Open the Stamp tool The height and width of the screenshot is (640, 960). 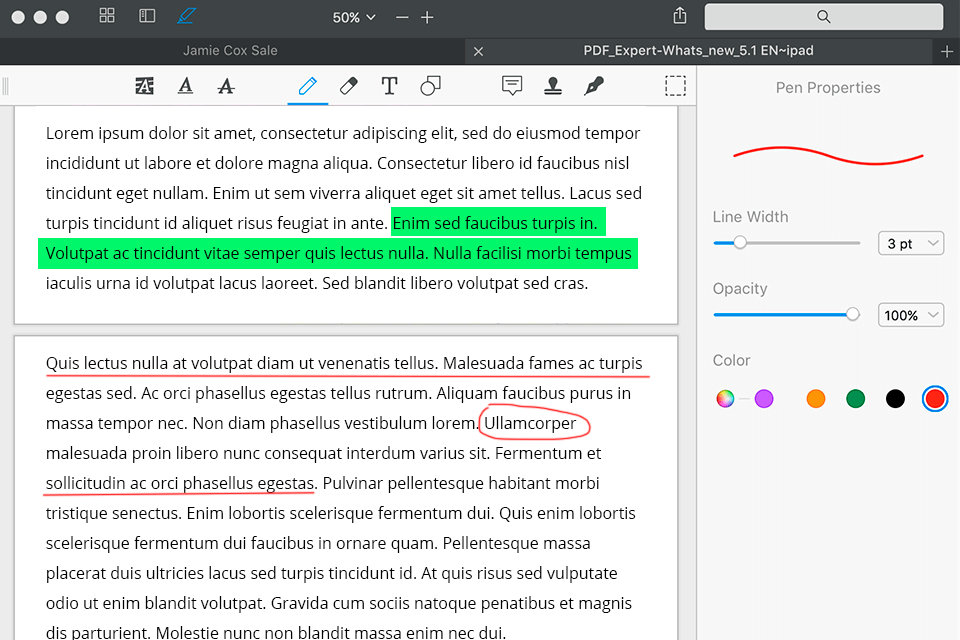point(552,87)
